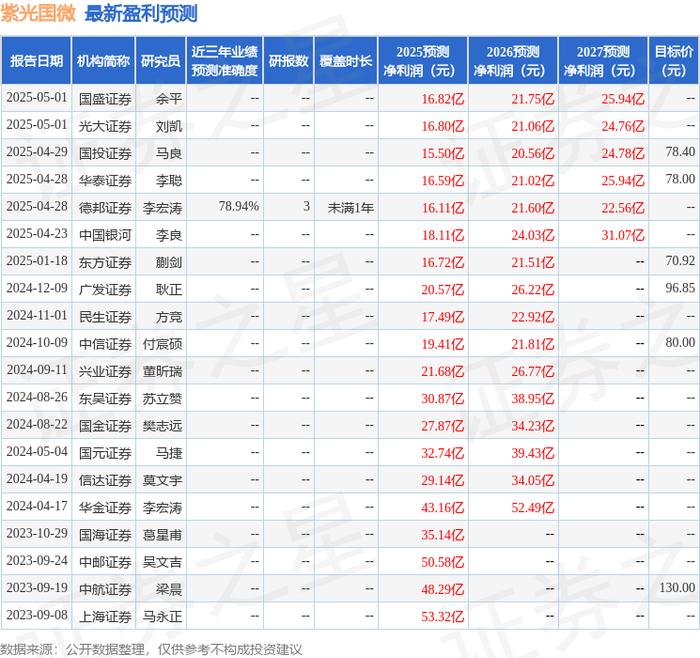Select 中航证券 institution cell
700x658 pixels.
tap(105, 589)
